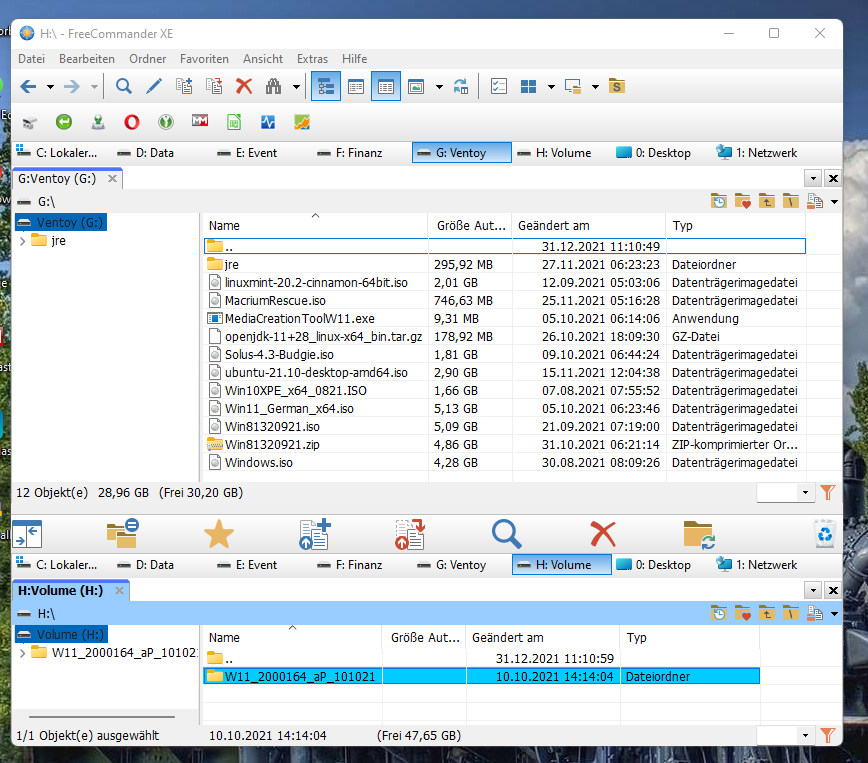
Task: Click the magnifier search icon in top toolbar
Action: point(123,86)
